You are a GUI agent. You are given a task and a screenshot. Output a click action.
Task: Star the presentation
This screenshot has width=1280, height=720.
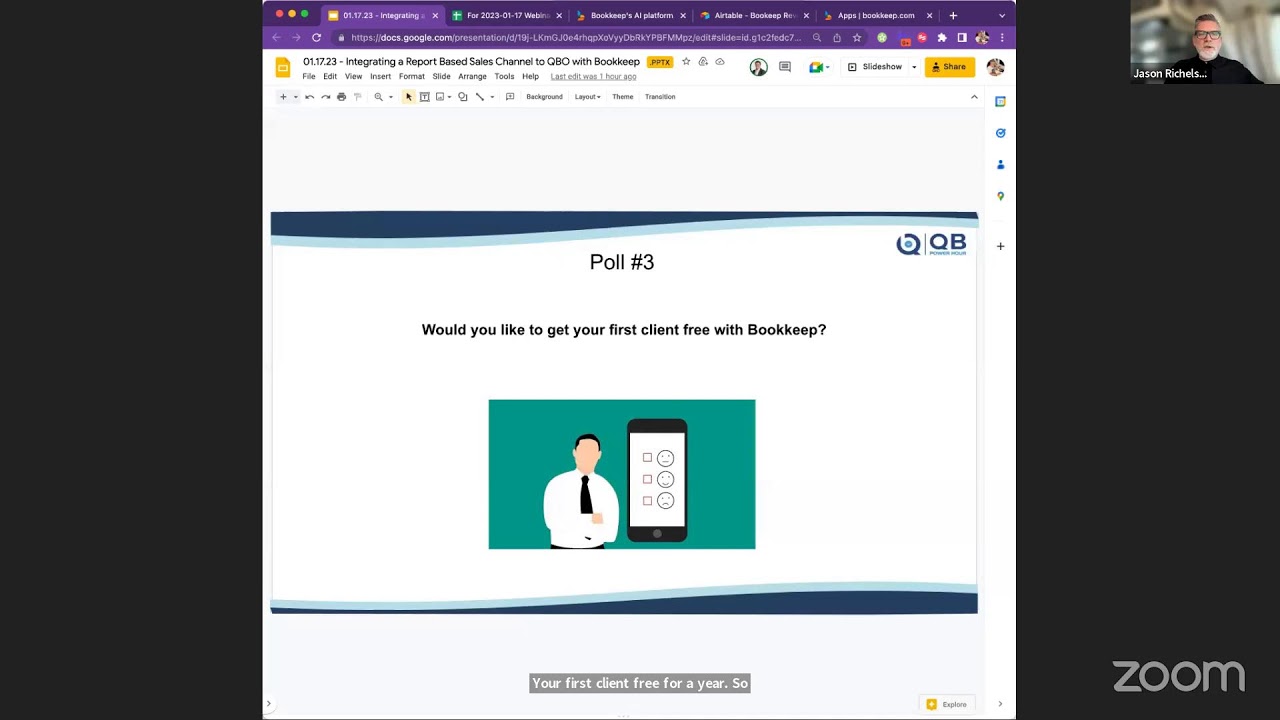point(686,62)
